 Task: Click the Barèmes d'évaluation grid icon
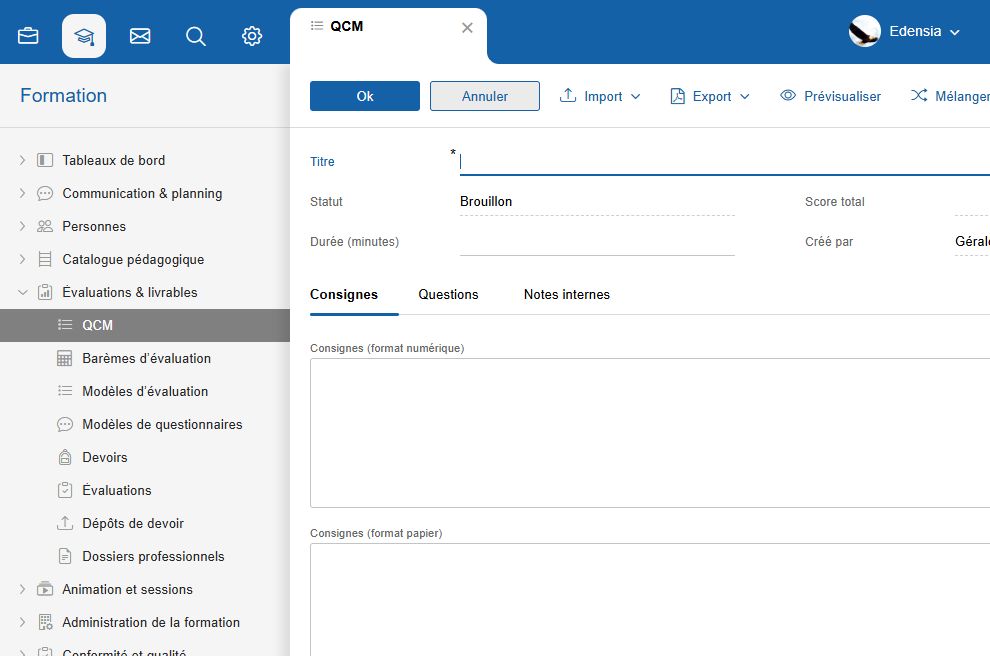(65, 358)
